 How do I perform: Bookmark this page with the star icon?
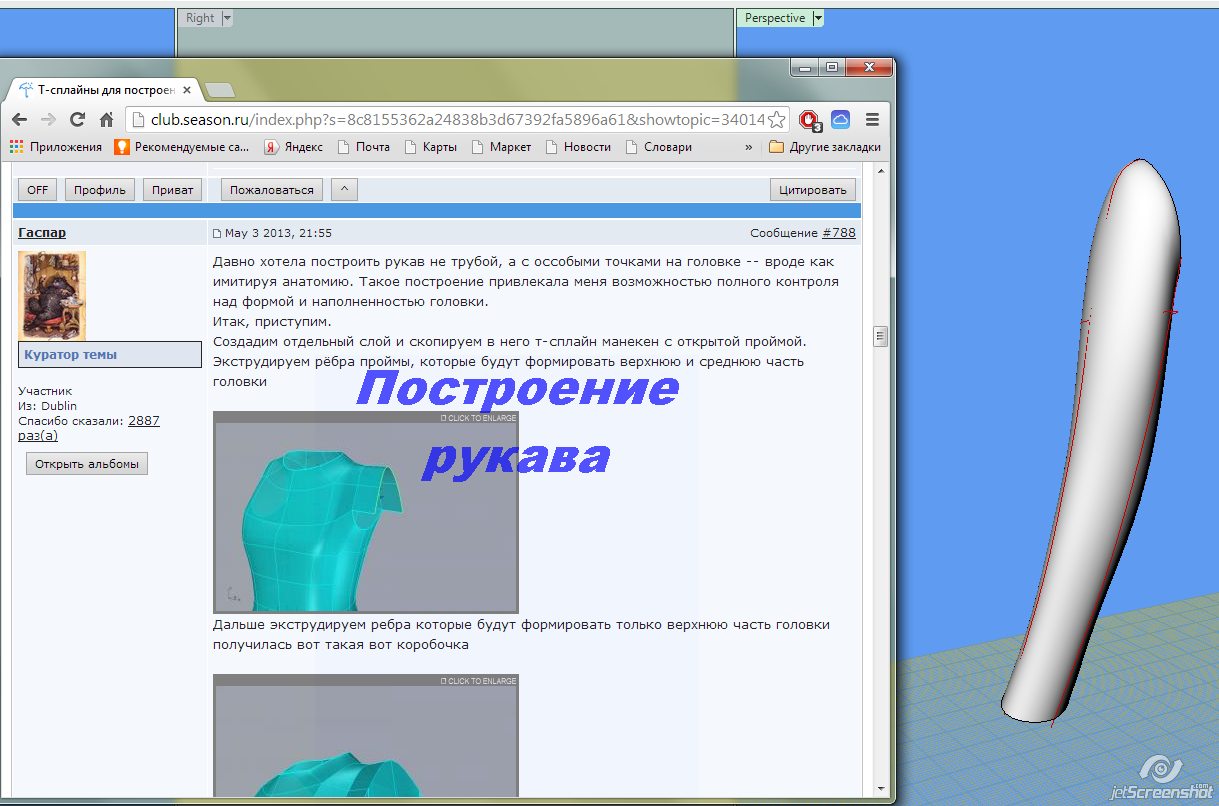pos(776,120)
